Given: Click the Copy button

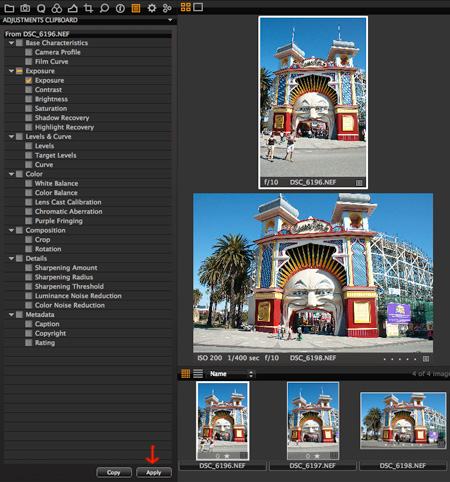Looking at the screenshot, I should pos(114,472).
